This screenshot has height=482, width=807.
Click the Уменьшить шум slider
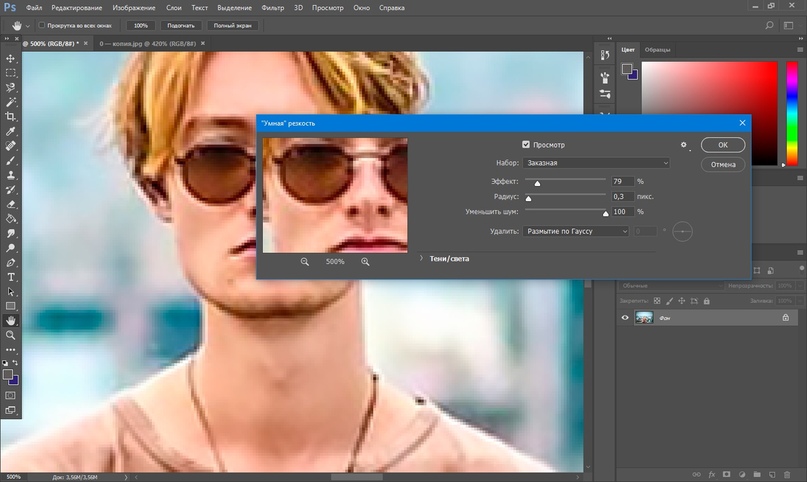pos(565,211)
